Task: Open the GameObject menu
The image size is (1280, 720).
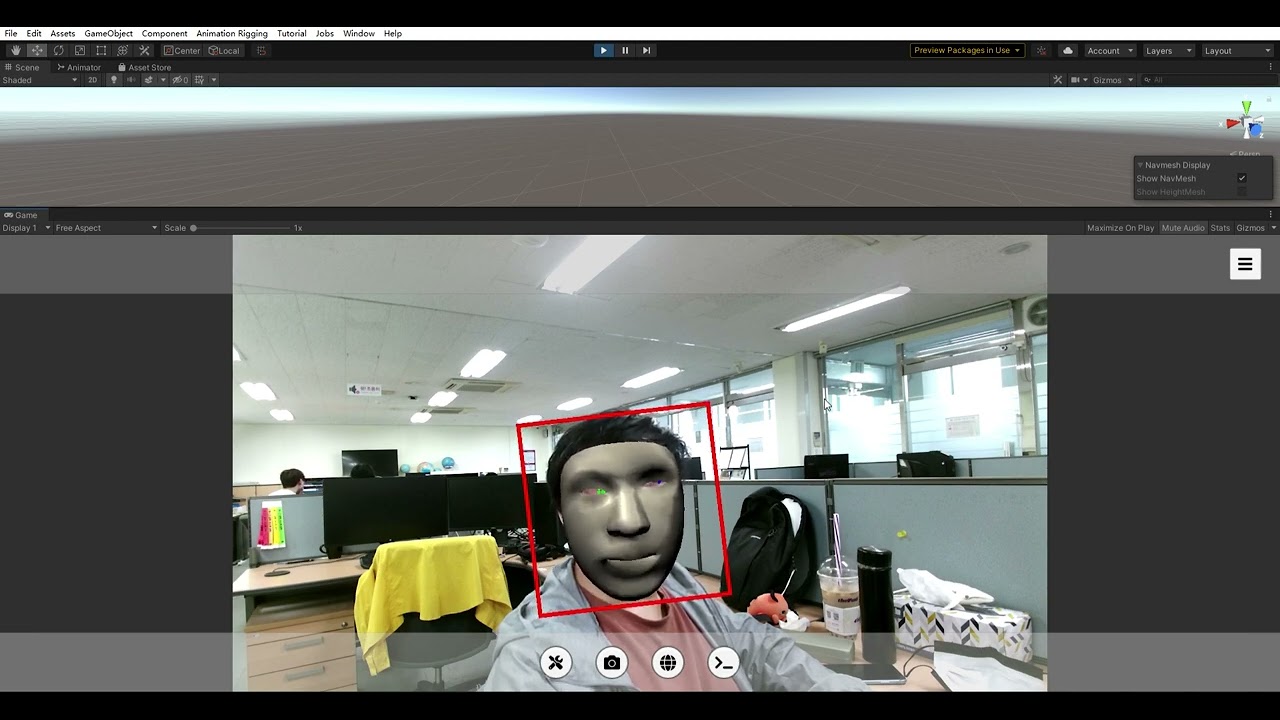Action: coord(108,33)
